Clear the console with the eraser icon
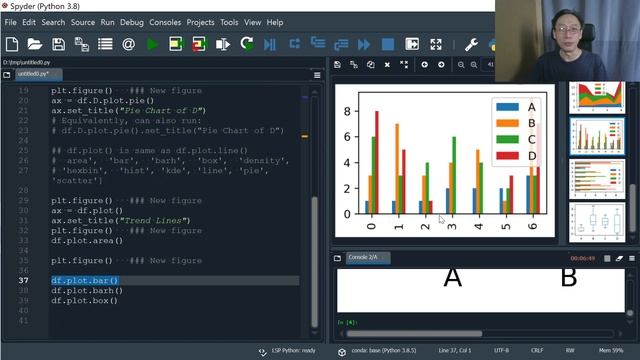Viewport: 640px width, 360px height. coord(619,258)
